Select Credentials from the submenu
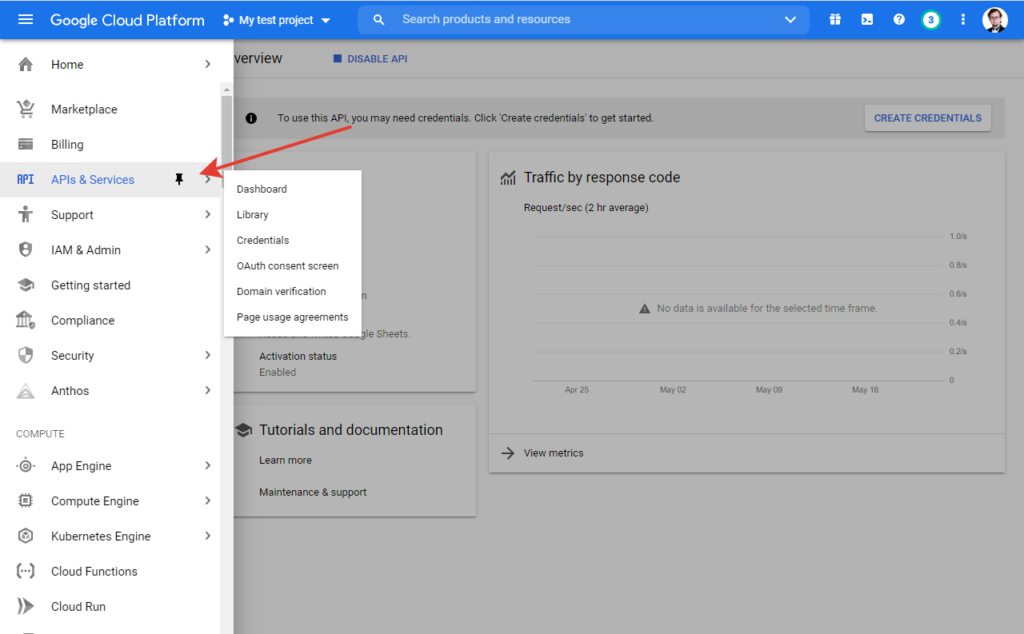This screenshot has width=1024, height=634. (263, 240)
